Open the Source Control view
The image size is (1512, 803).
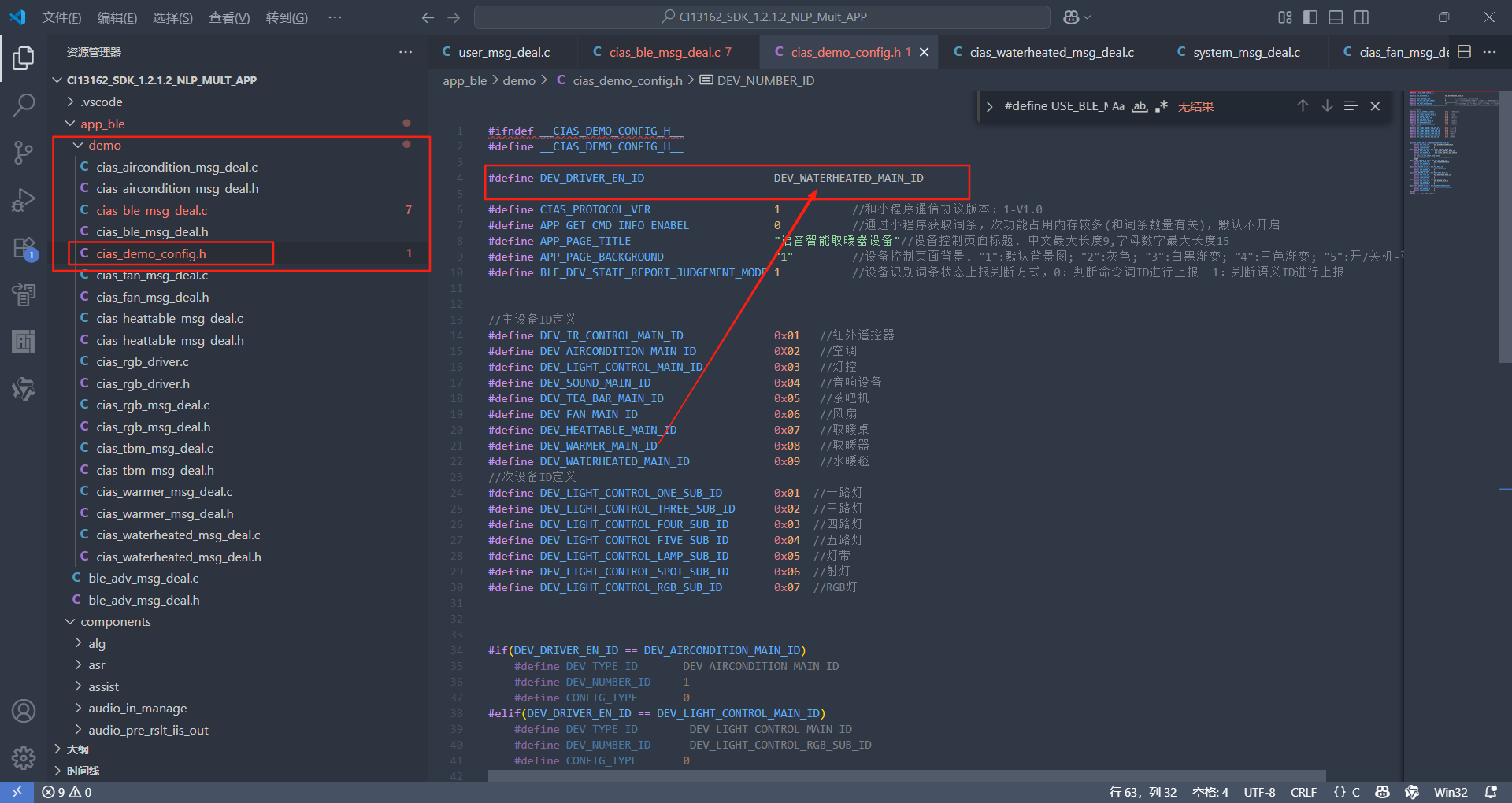tap(24, 153)
